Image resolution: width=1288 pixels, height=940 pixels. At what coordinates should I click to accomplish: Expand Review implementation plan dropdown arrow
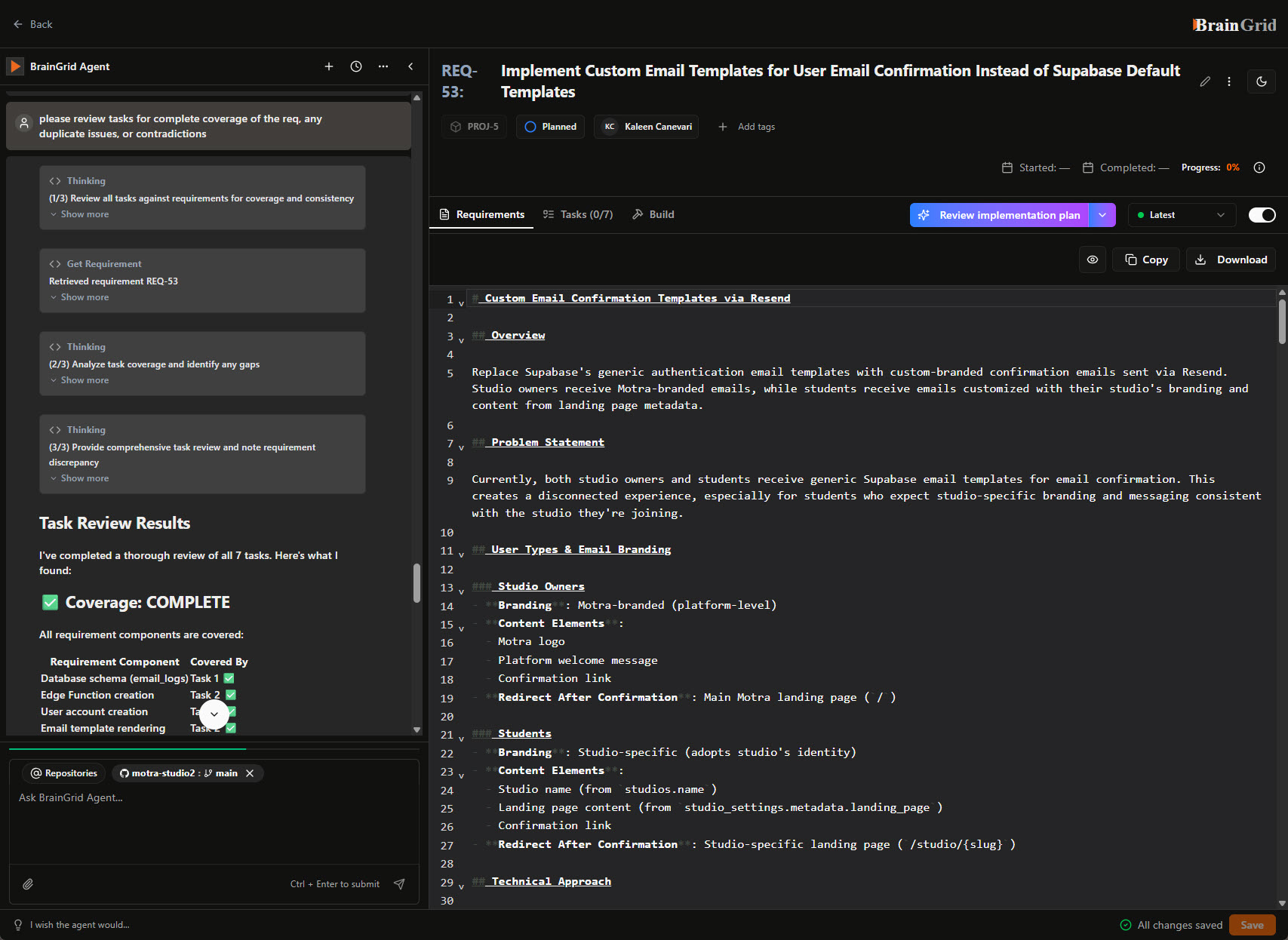point(1102,215)
